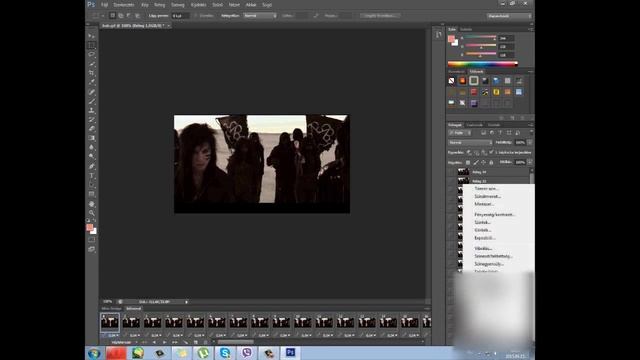The width and height of the screenshot is (640, 360).
Task: Open the Réteg menu
Action: tap(160, 5)
